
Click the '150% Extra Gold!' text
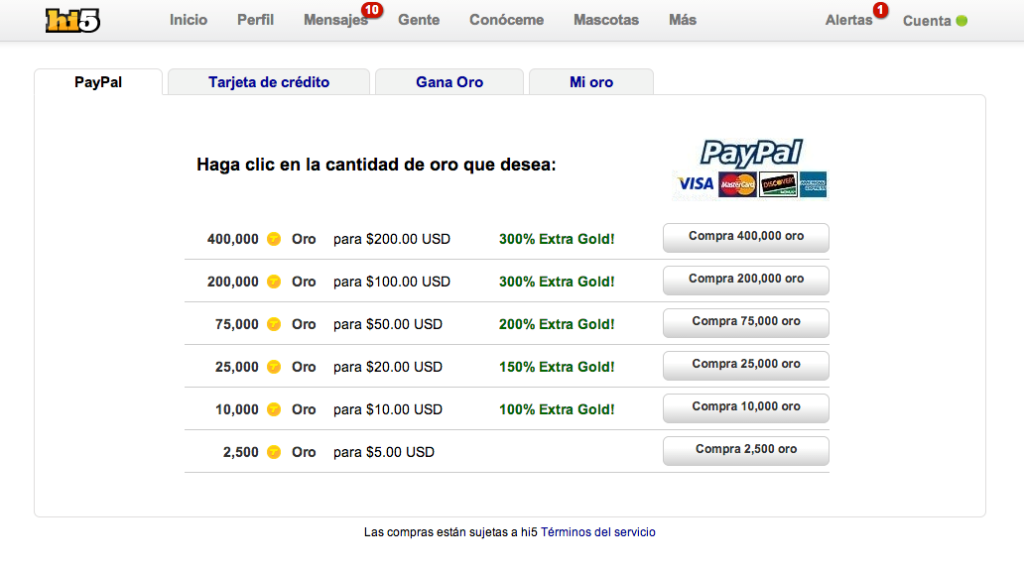(x=556, y=367)
